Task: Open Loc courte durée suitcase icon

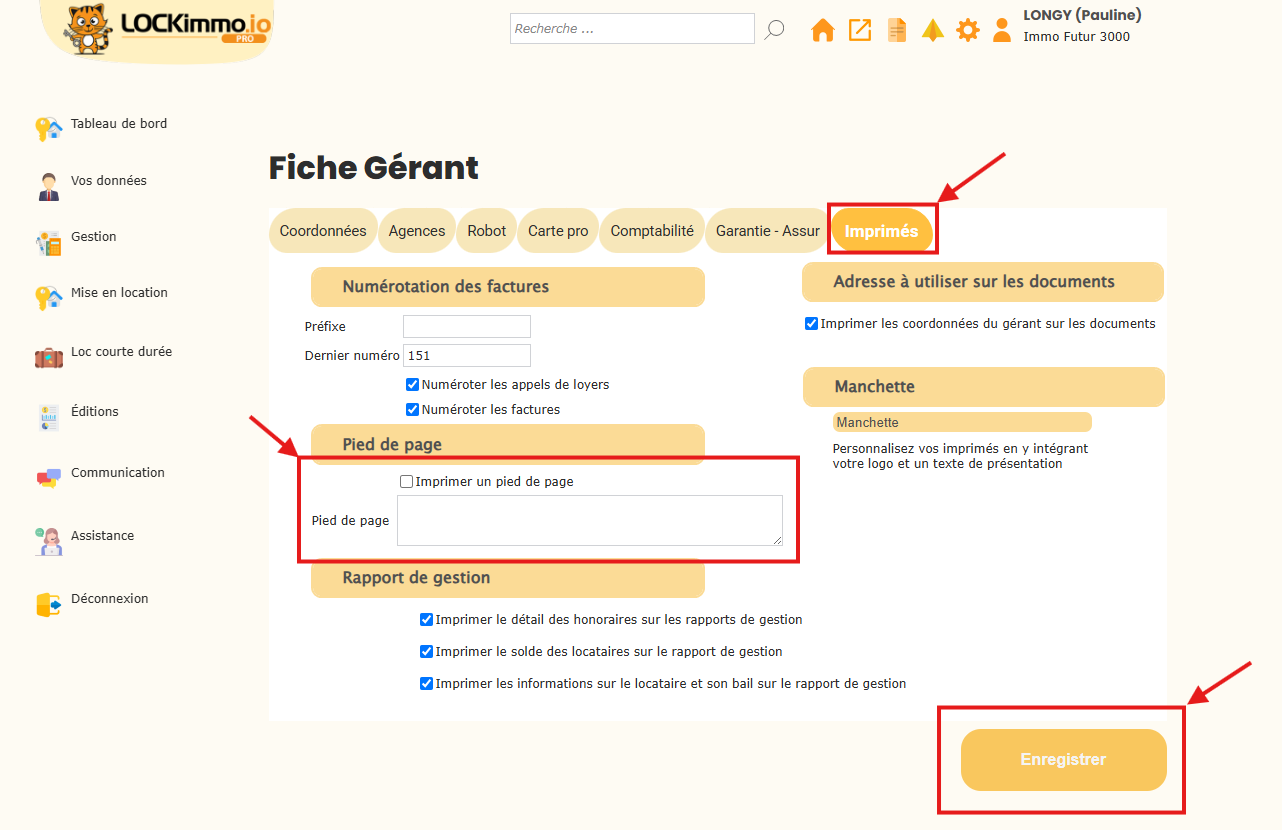Action: click(x=49, y=357)
